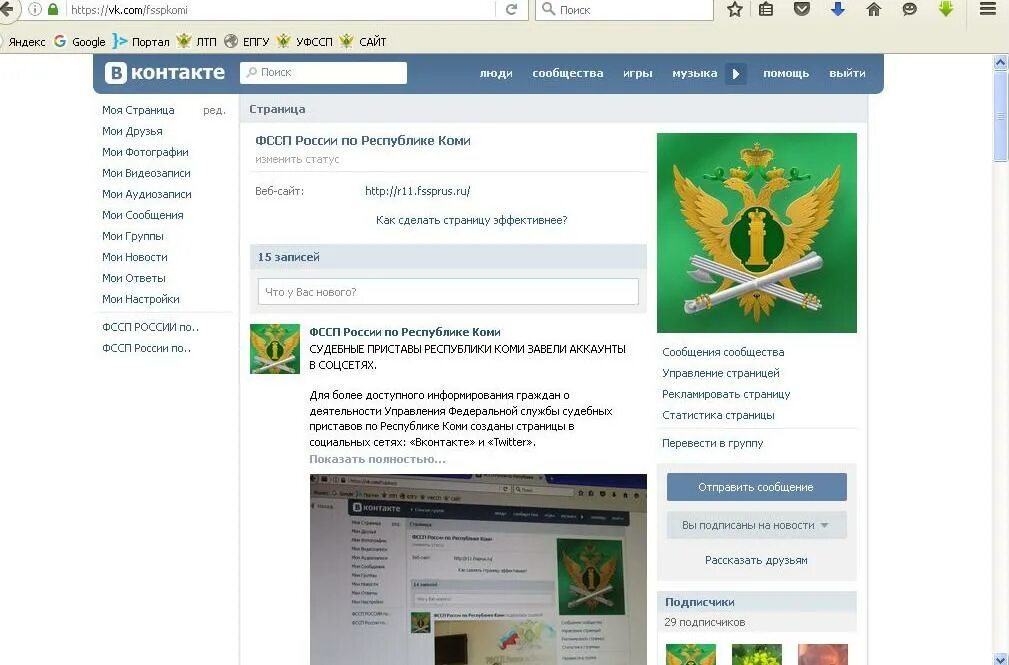Open Мои Группы
1009x665 pixels.
tap(133, 236)
